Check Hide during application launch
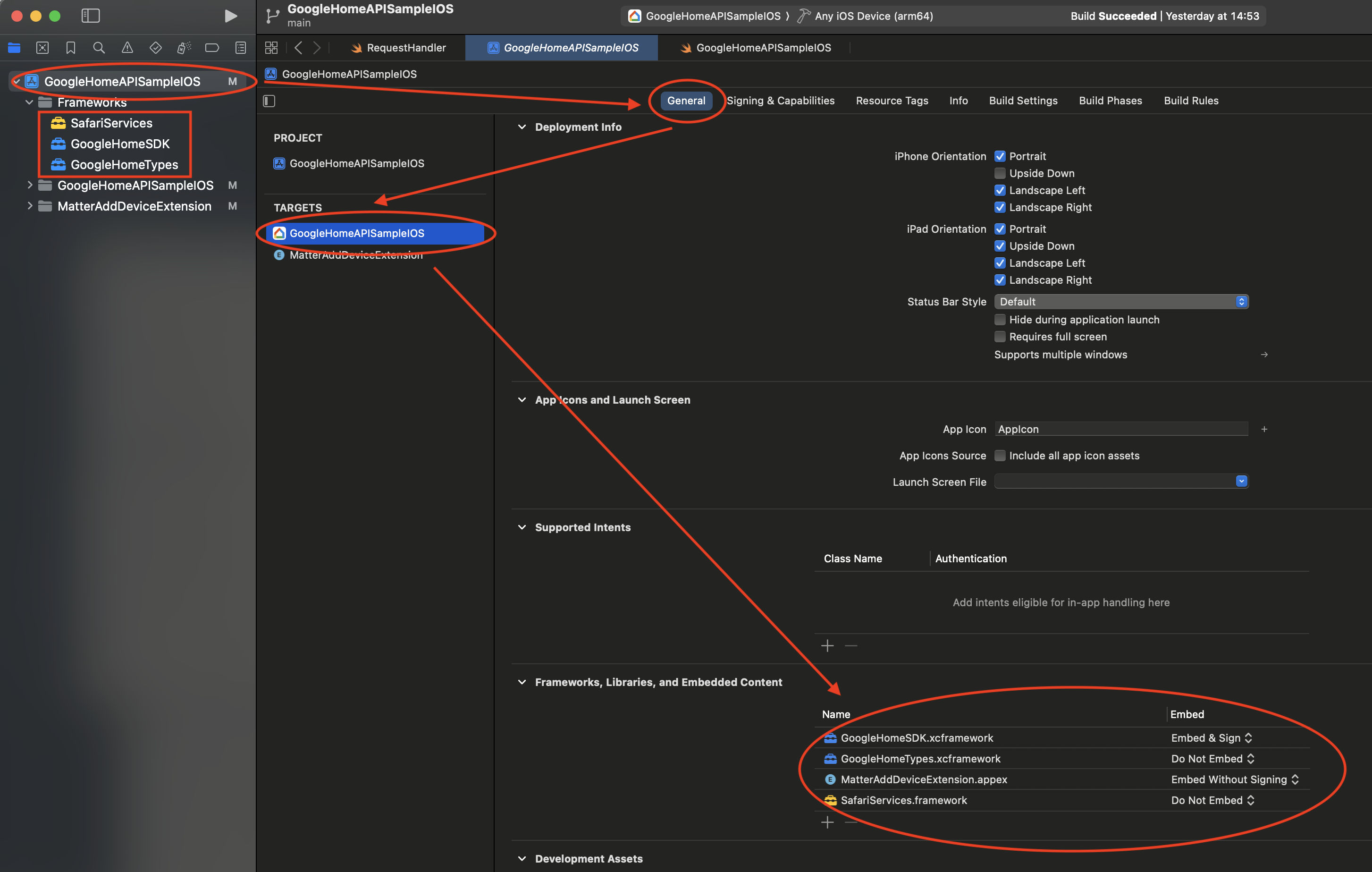Screen dimensions: 1372x872 click(x=1001, y=320)
